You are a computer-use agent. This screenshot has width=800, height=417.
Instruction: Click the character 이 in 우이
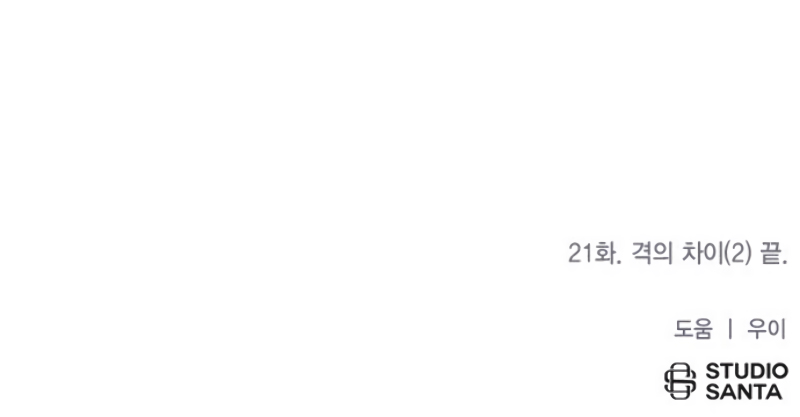[x=777, y=329]
